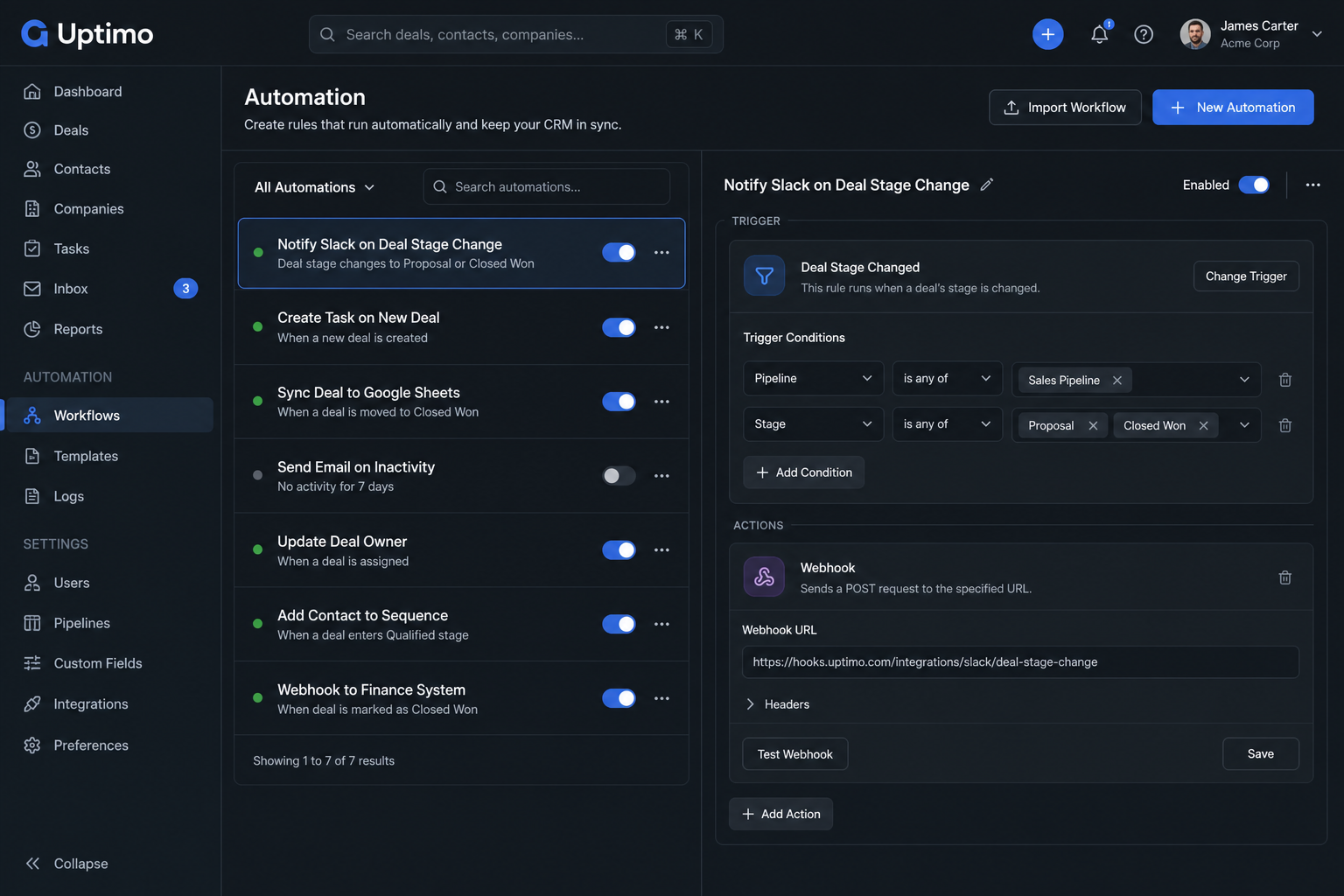The image size is (1344, 896).
Task: Open the Pipelines settings page
Action: [x=109, y=623]
